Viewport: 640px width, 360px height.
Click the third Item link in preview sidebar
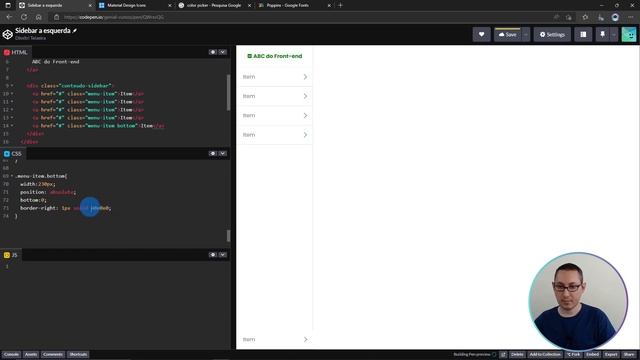click(274, 116)
